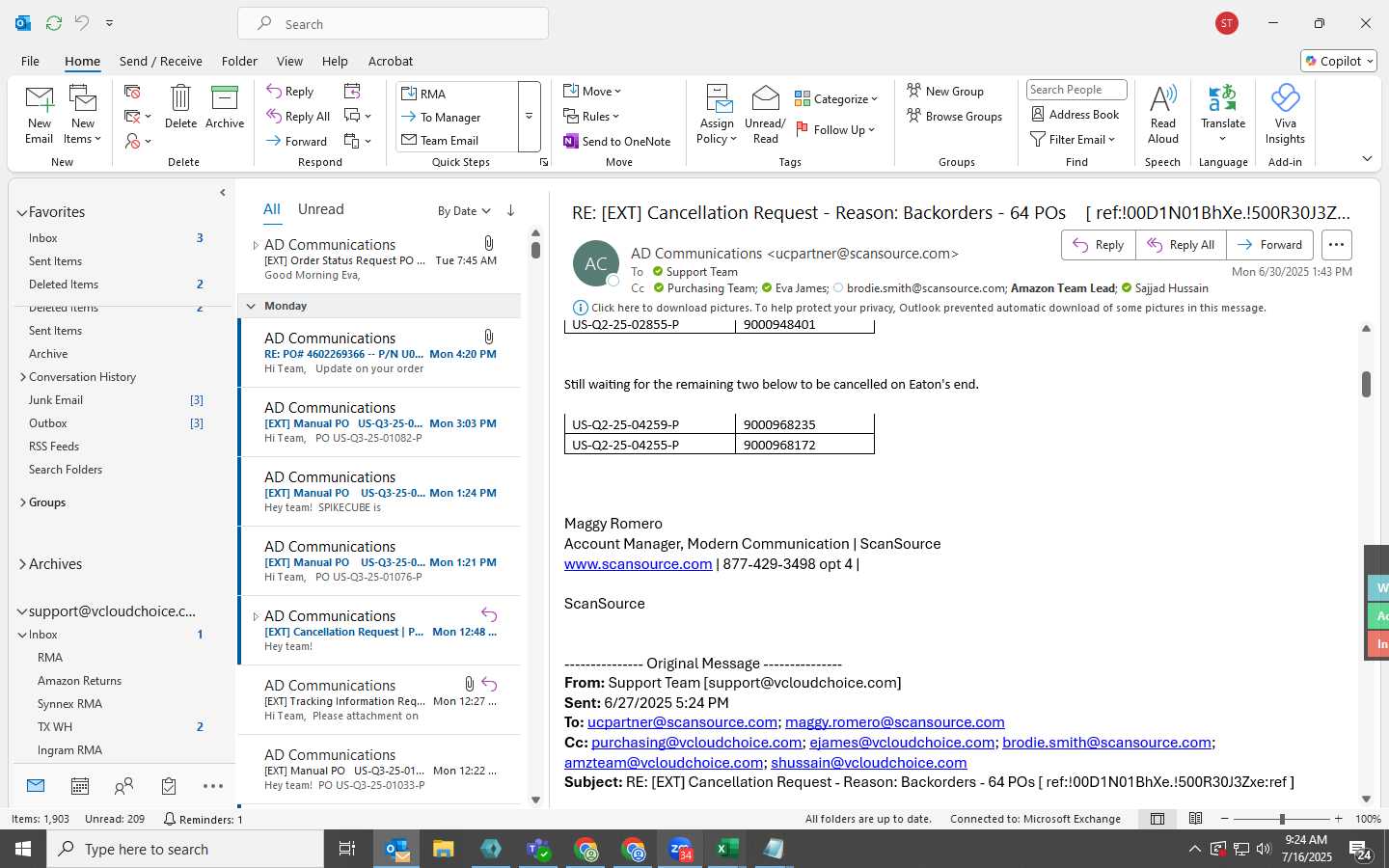Open the Help tab
This screenshot has width=1389, height=868.
coord(335,61)
